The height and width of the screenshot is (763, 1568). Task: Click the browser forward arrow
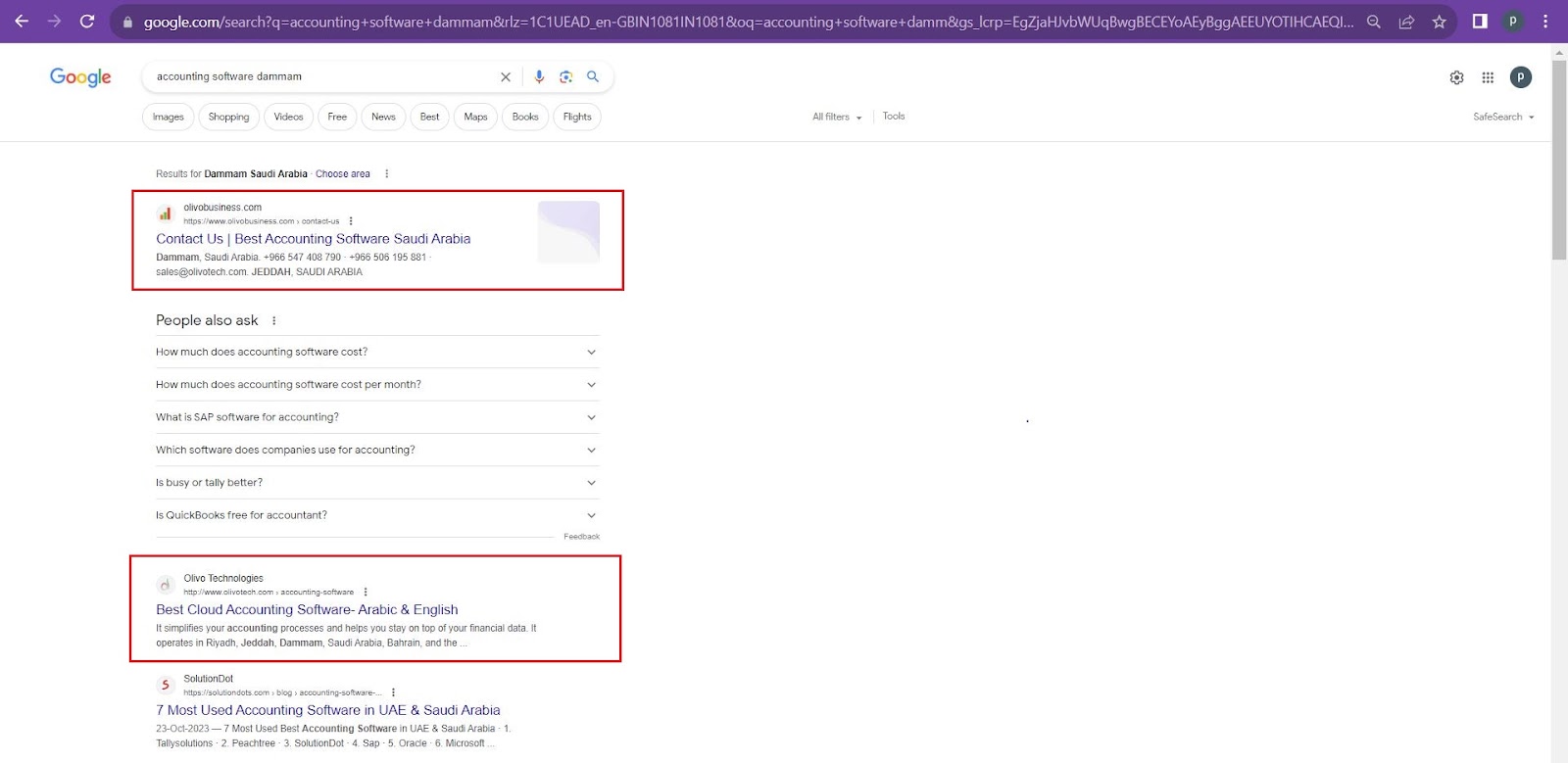[x=54, y=21]
